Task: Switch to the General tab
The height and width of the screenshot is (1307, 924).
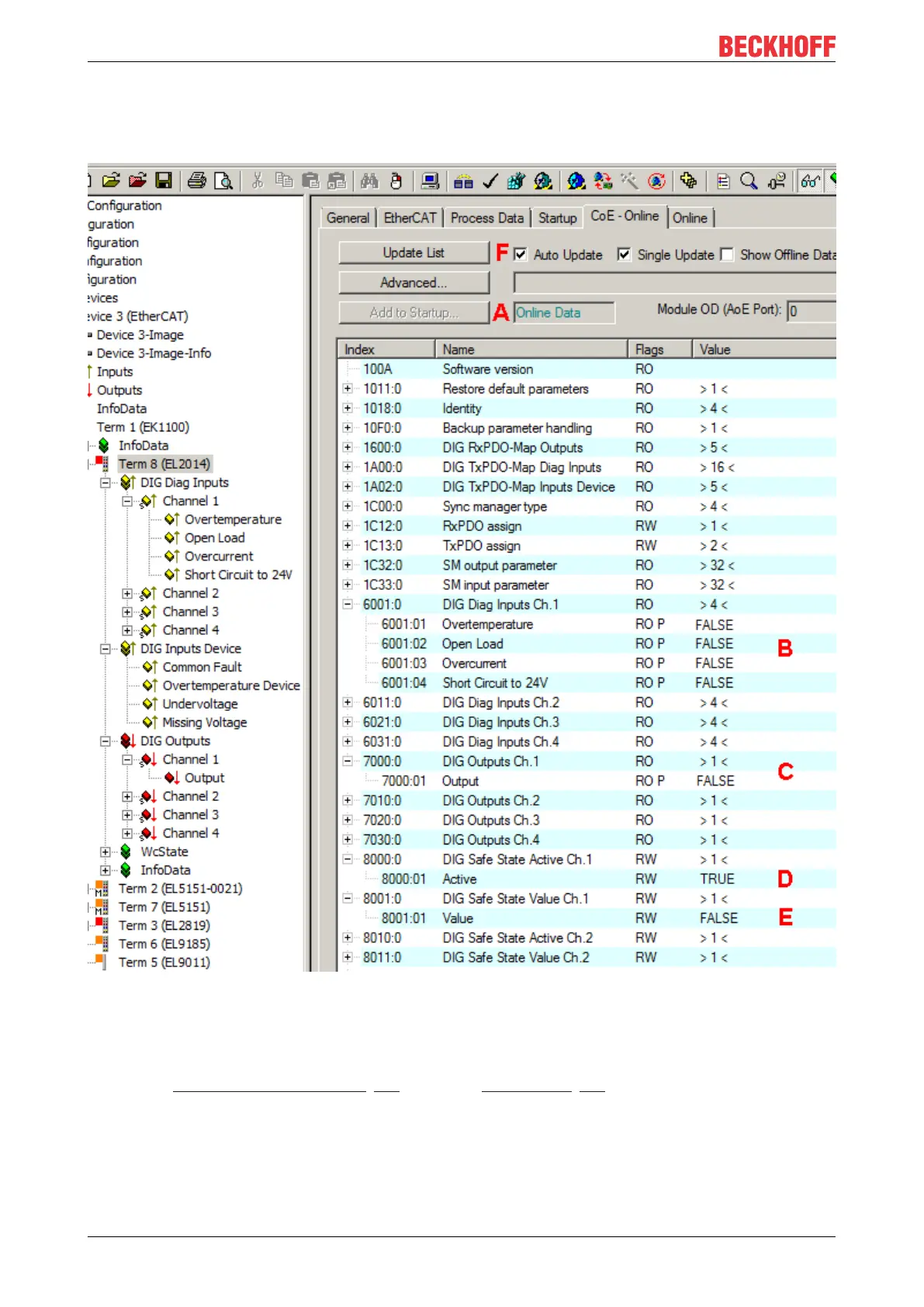Action: point(348,218)
